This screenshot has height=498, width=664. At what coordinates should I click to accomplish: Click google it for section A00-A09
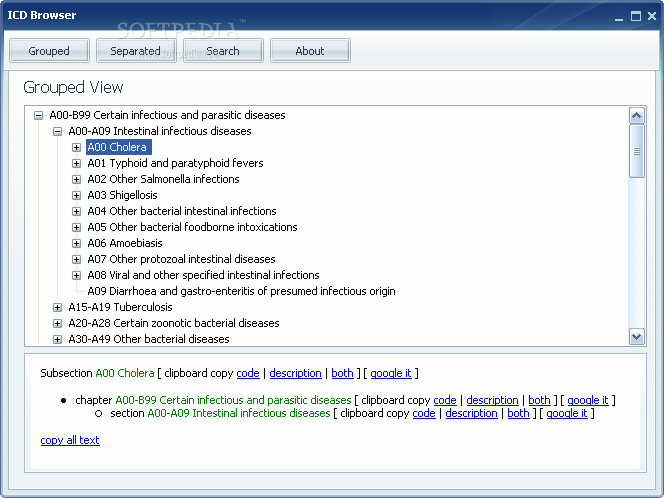pyautogui.click(x=567, y=413)
